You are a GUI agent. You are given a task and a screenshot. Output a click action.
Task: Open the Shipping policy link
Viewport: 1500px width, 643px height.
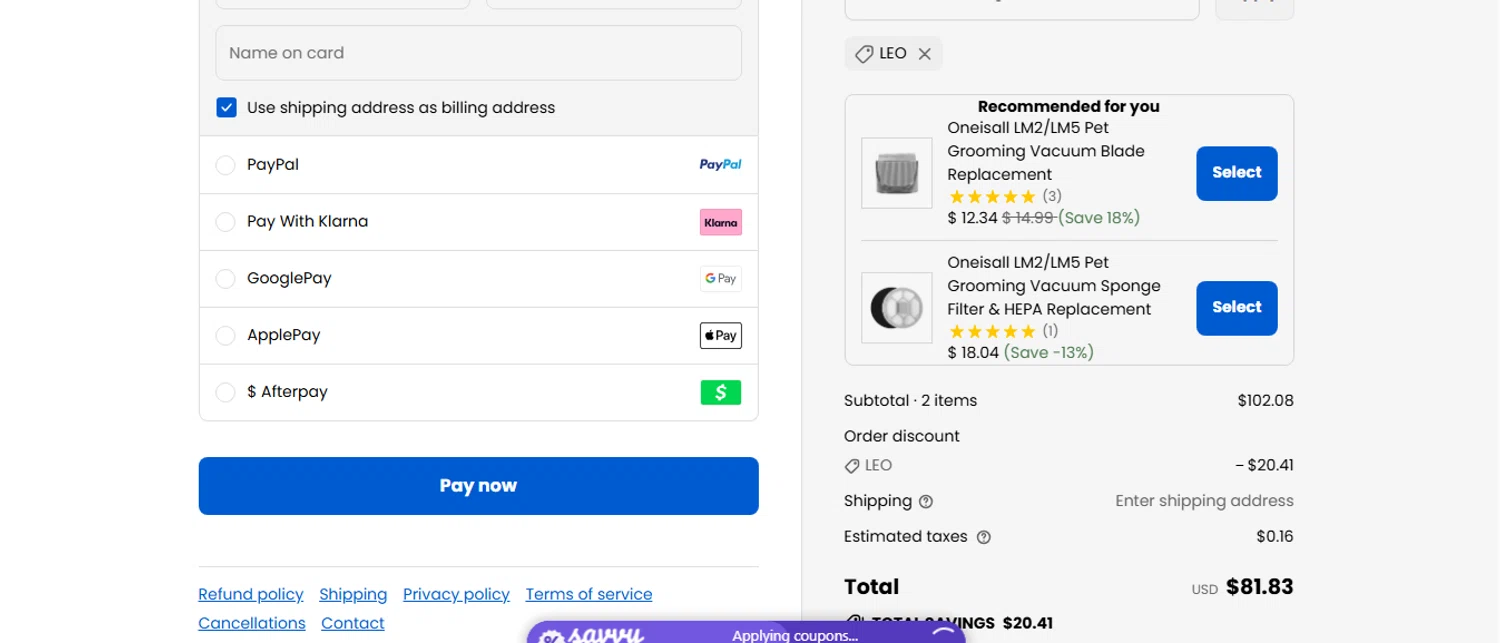click(353, 595)
